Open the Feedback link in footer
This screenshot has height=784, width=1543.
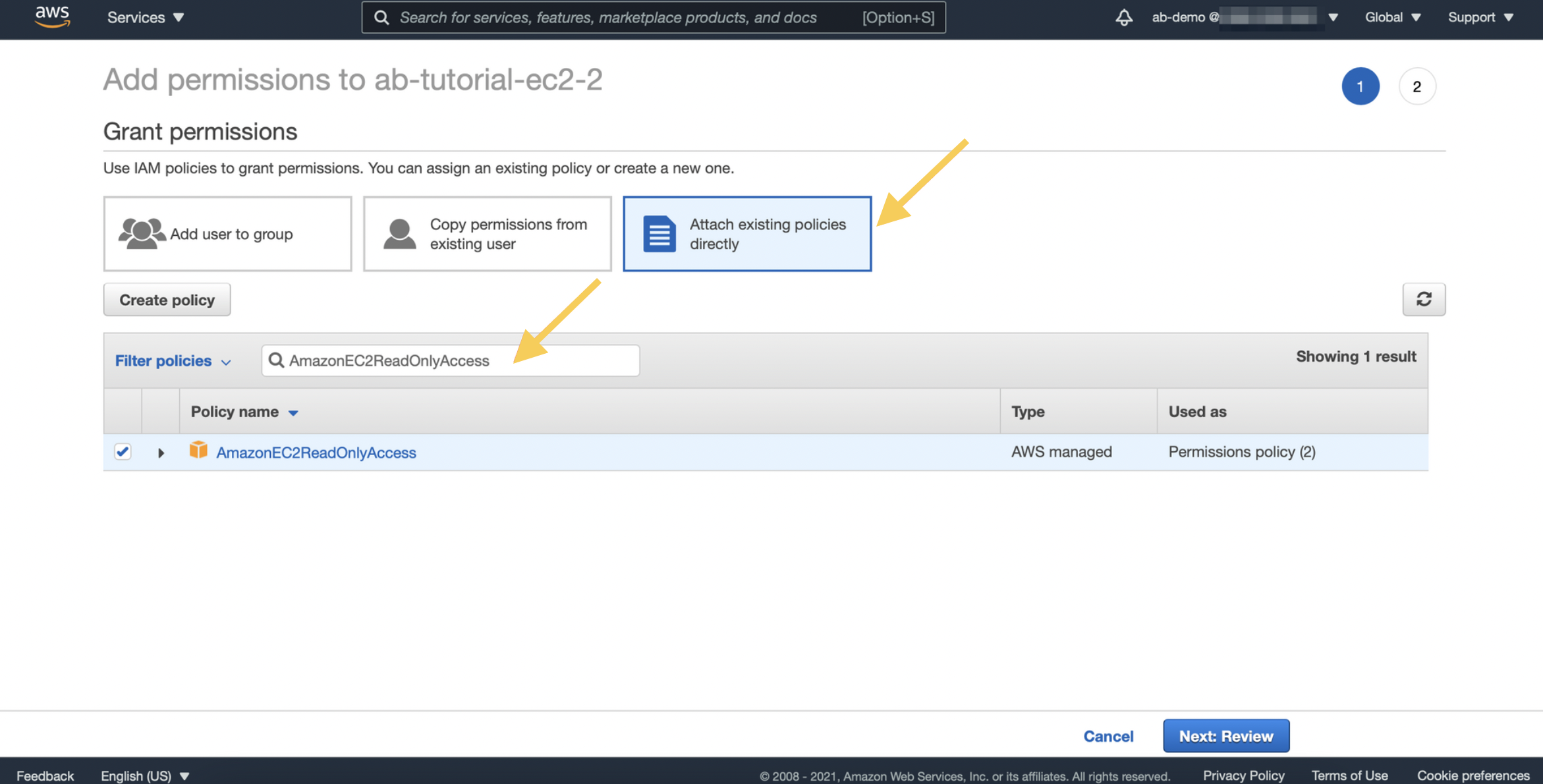tap(45, 775)
